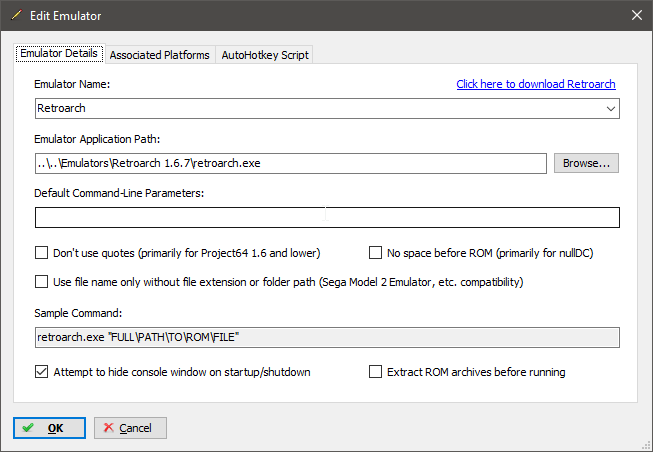The image size is (653, 452).
Task: Click the red X icon on Cancel
Action: click(x=108, y=427)
